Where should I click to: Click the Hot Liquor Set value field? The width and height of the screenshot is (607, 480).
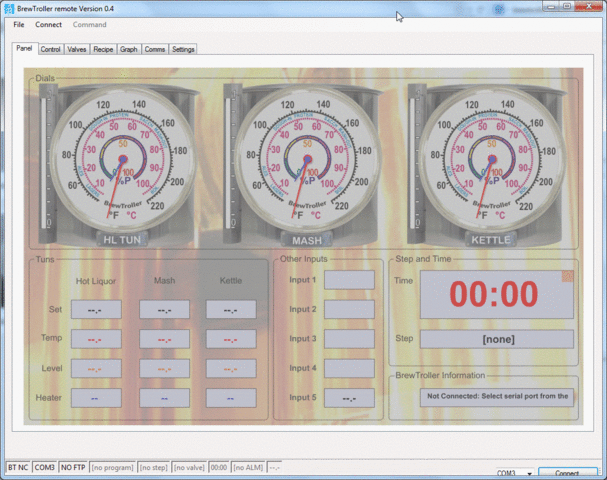(x=96, y=310)
